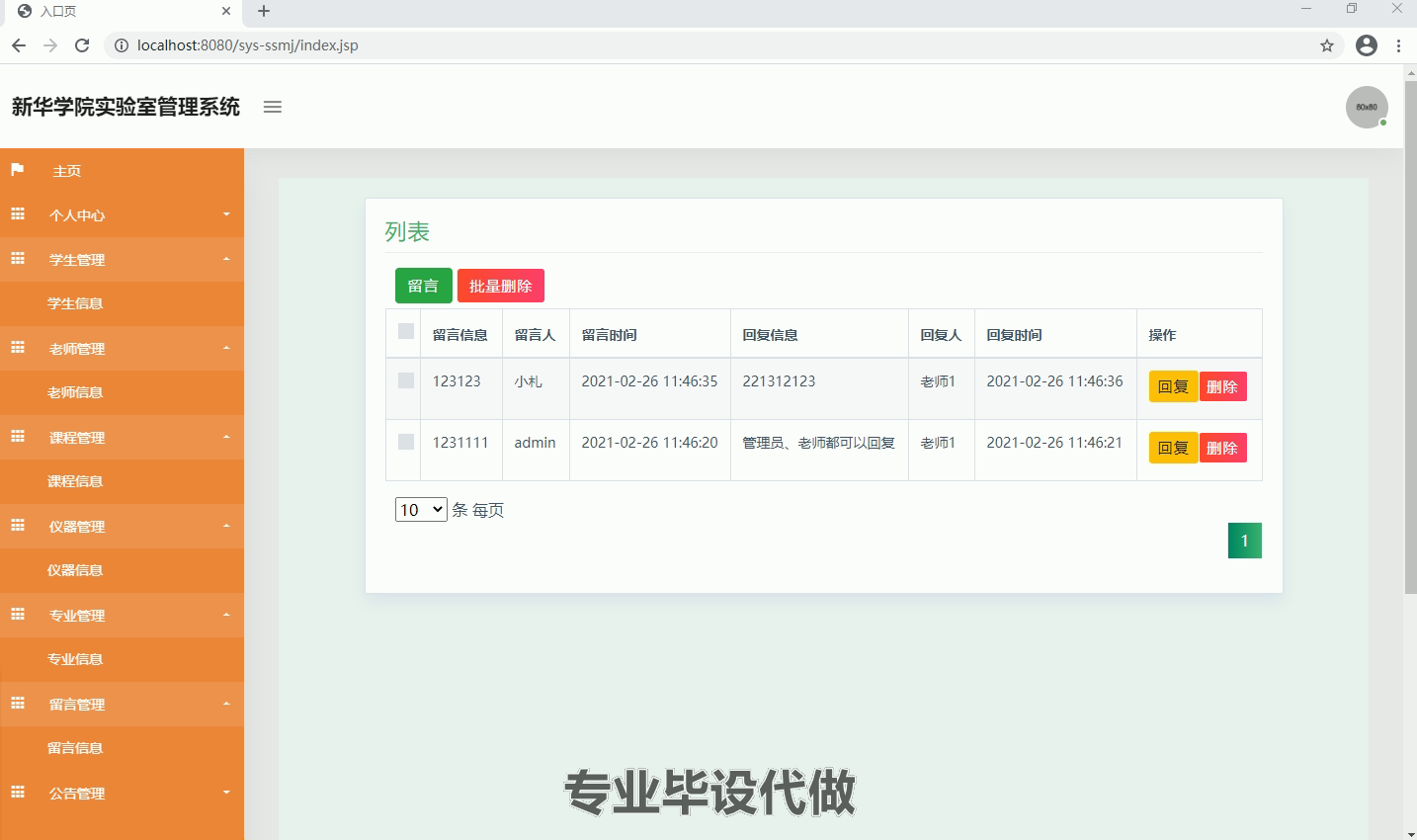This screenshot has width=1417, height=840.
Task: Click the browser forward arrow
Action: click(50, 45)
